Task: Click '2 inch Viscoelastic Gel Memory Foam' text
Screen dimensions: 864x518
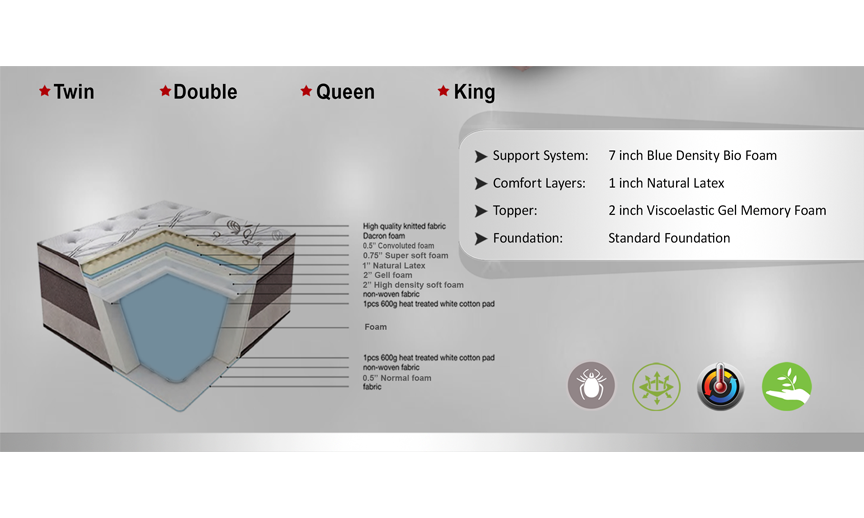Action: point(717,211)
